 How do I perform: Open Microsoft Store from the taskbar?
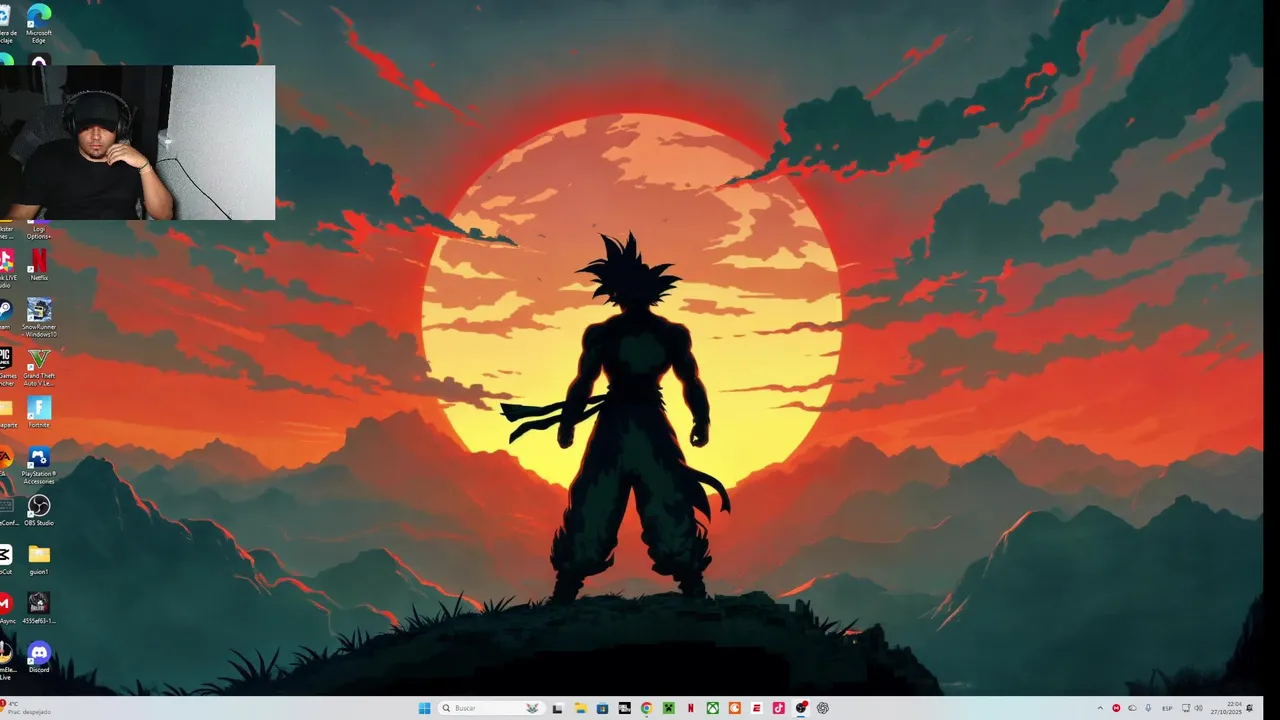[x=602, y=708]
